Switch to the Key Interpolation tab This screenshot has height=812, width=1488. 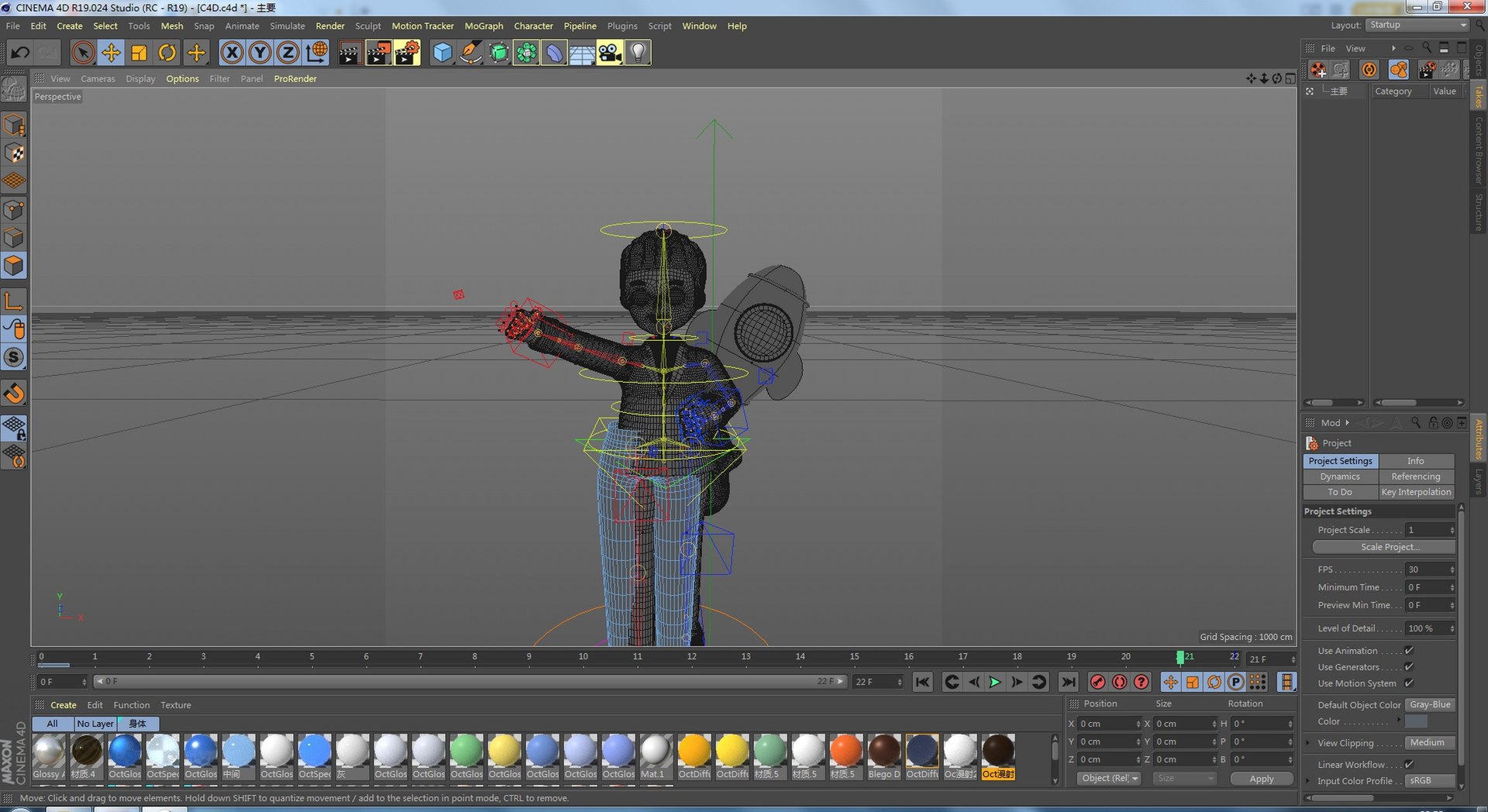(1416, 492)
